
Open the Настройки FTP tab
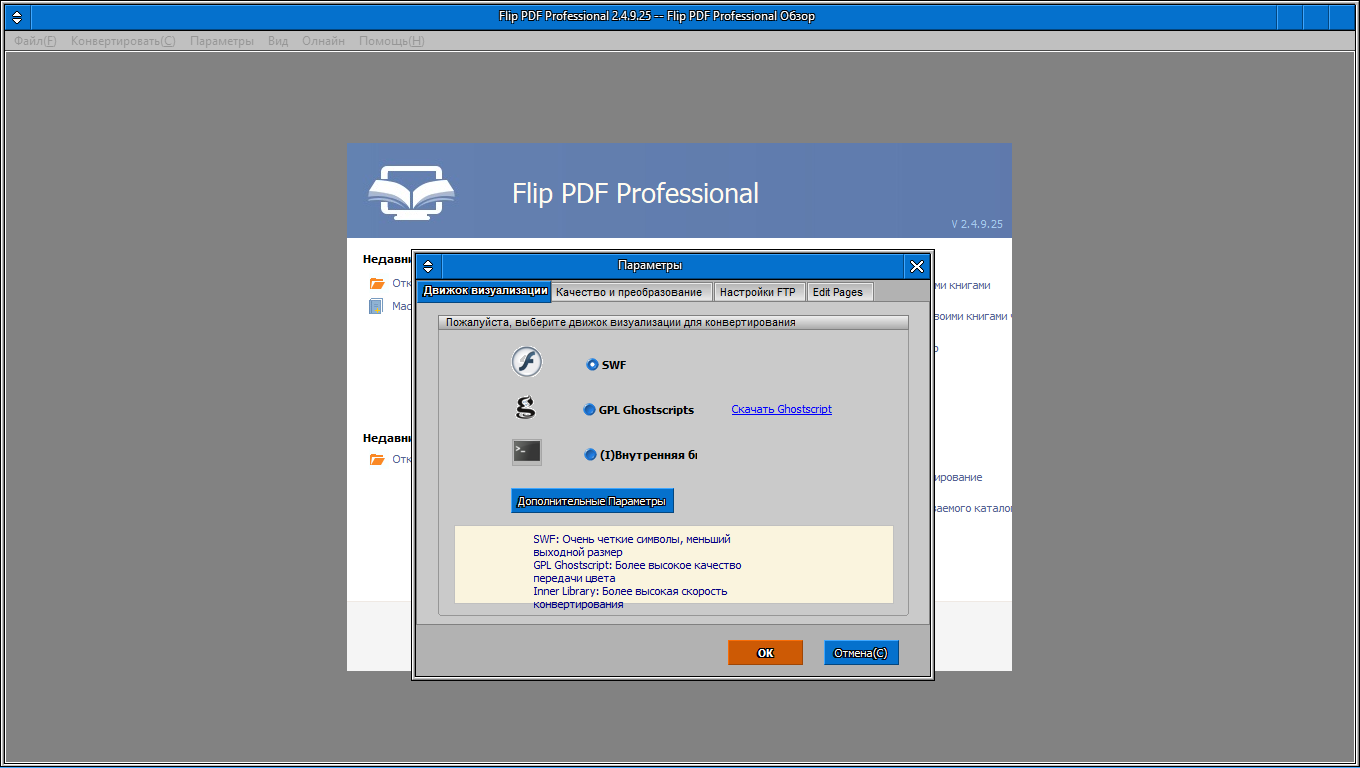click(758, 292)
